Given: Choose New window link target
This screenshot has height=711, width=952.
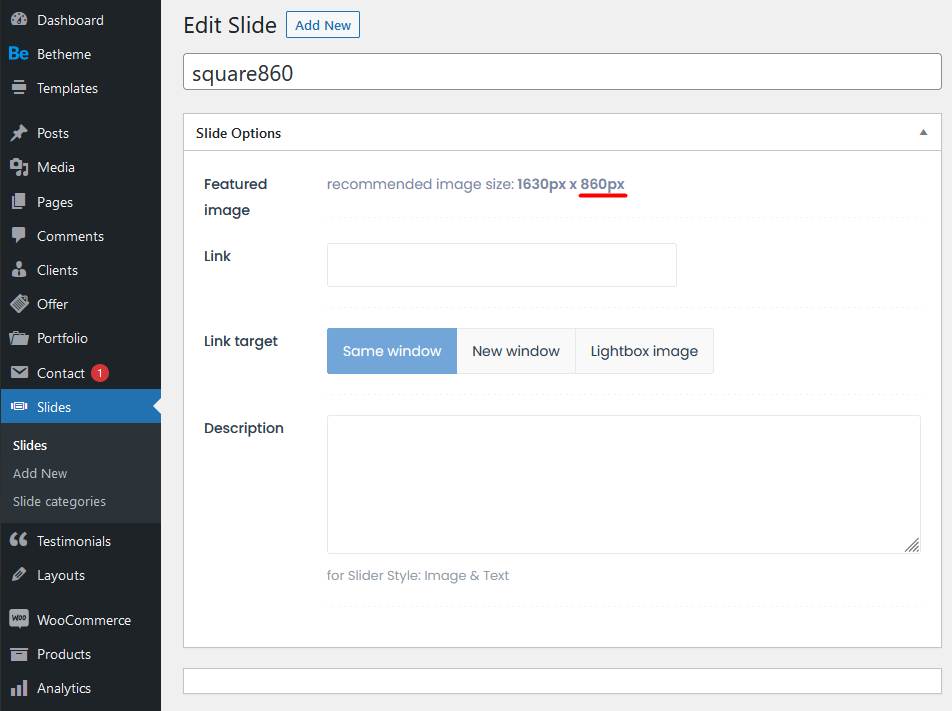Looking at the screenshot, I should pyautogui.click(x=516, y=351).
